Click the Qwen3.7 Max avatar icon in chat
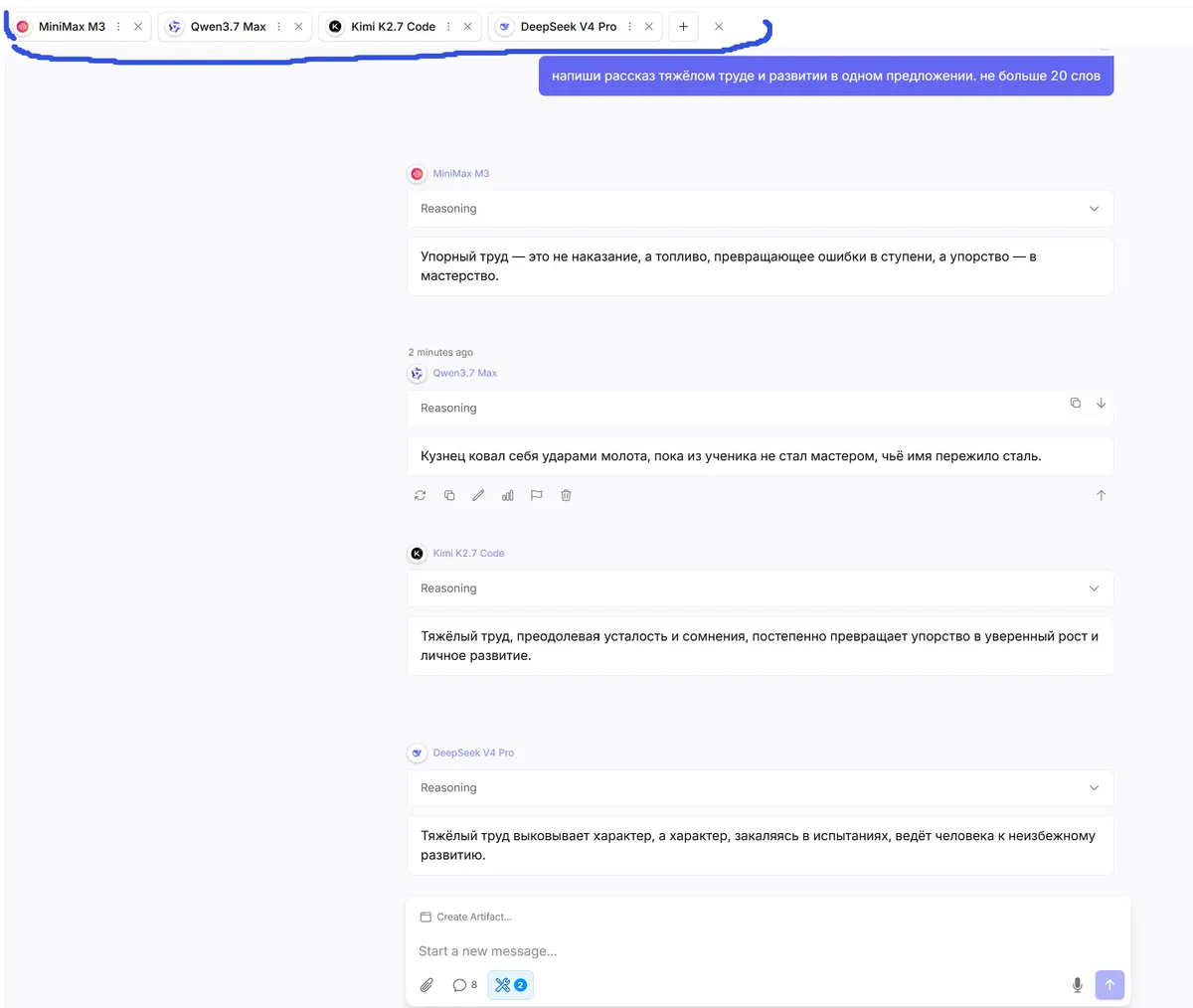The height and width of the screenshot is (1008, 1193). pos(417,374)
